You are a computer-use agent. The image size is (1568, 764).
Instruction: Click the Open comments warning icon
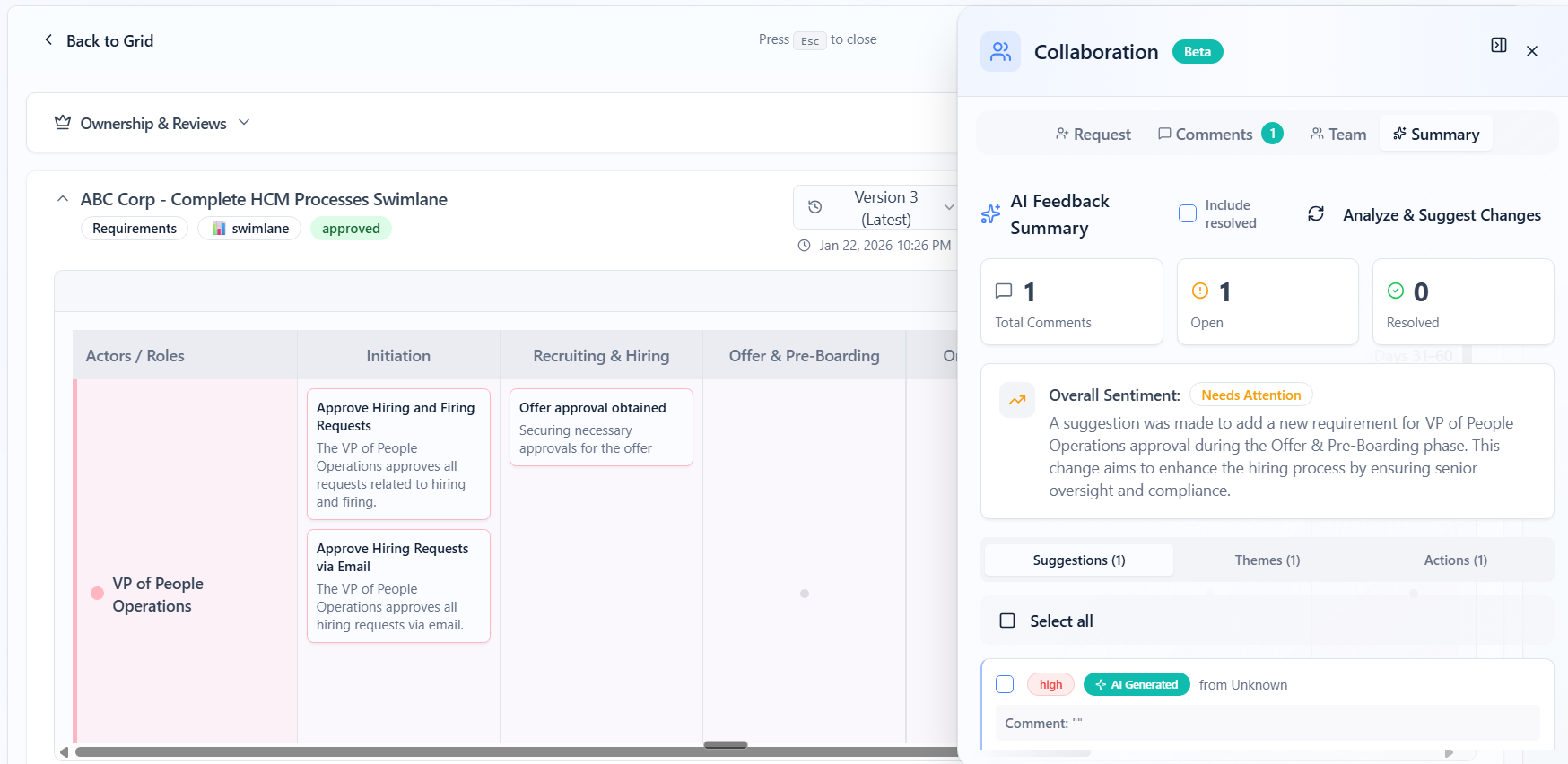[x=1199, y=291]
